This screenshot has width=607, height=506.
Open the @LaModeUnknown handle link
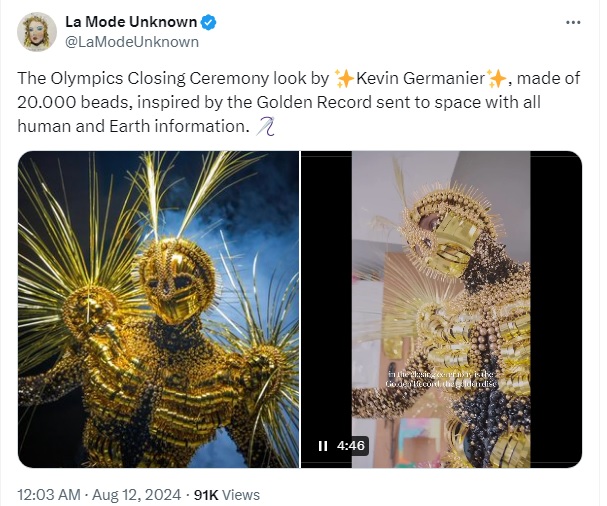click(x=132, y=42)
